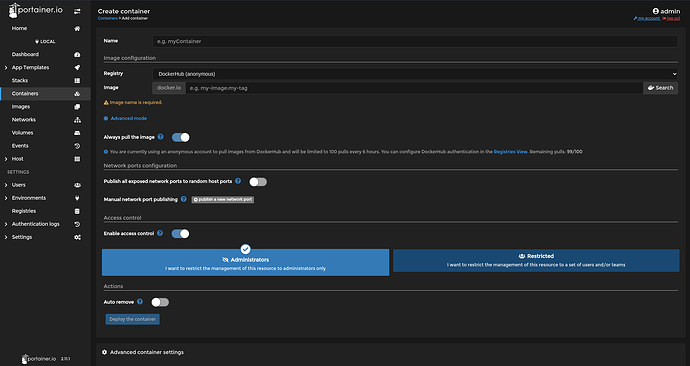Click help icon beside Enable access control
This screenshot has height=366, width=690.
160,233
